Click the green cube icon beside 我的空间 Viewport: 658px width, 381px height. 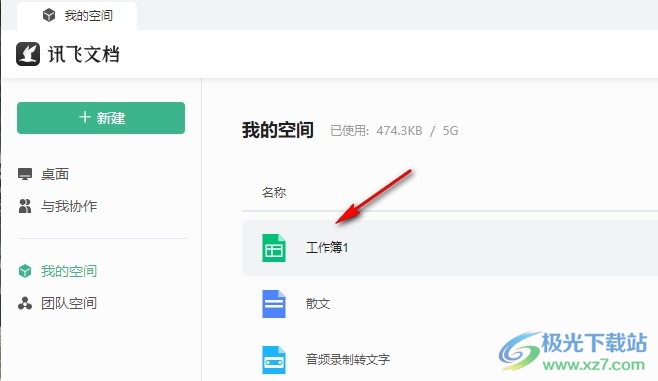(25, 271)
